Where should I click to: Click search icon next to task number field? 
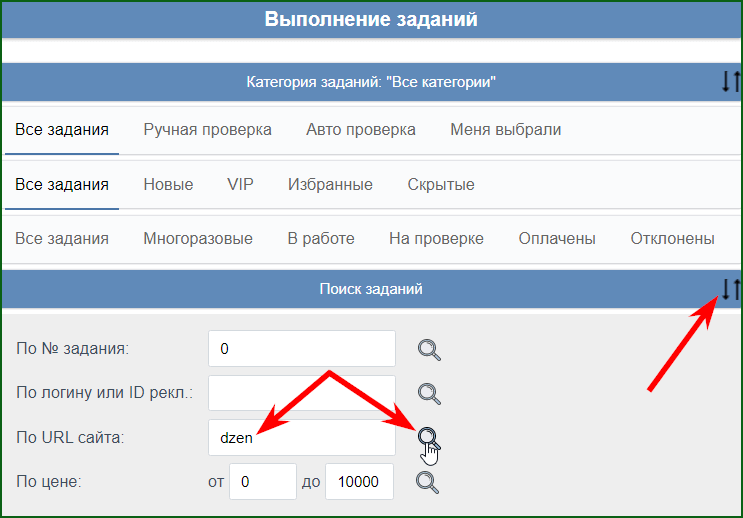pyautogui.click(x=429, y=350)
